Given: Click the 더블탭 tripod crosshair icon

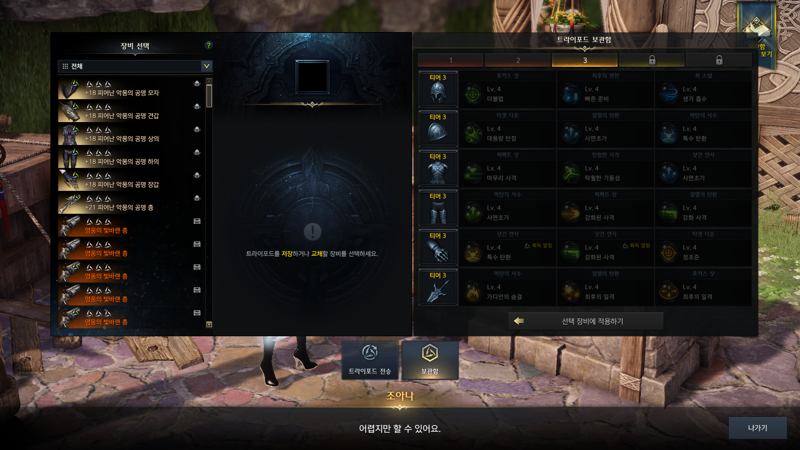Looking at the screenshot, I should [473, 94].
